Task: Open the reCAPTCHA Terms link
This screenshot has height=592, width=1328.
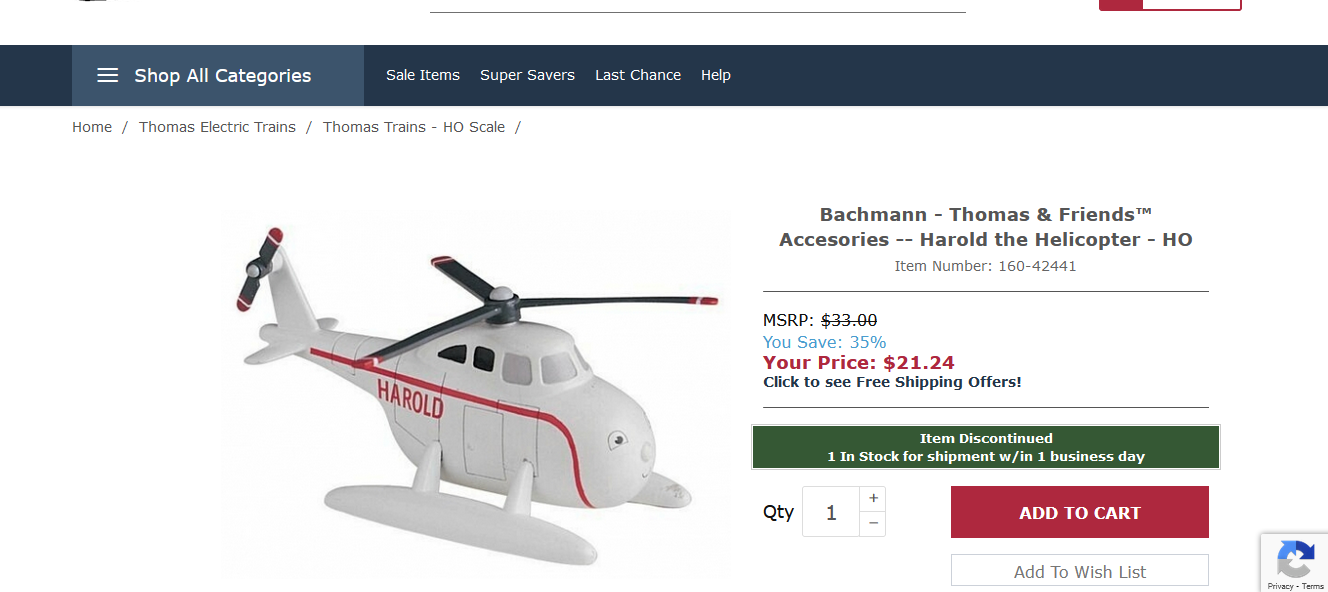Action: [x=1312, y=586]
